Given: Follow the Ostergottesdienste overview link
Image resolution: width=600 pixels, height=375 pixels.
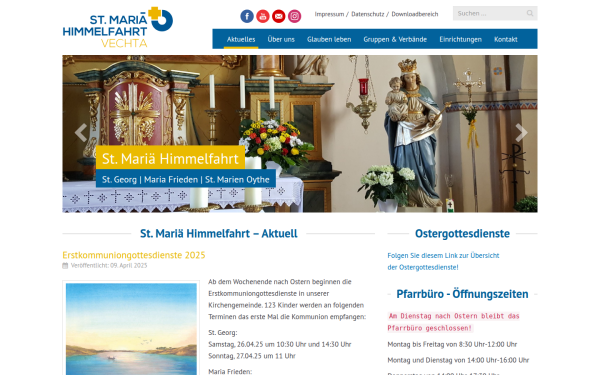Looking at the screenshot, I should click(443, 261).
